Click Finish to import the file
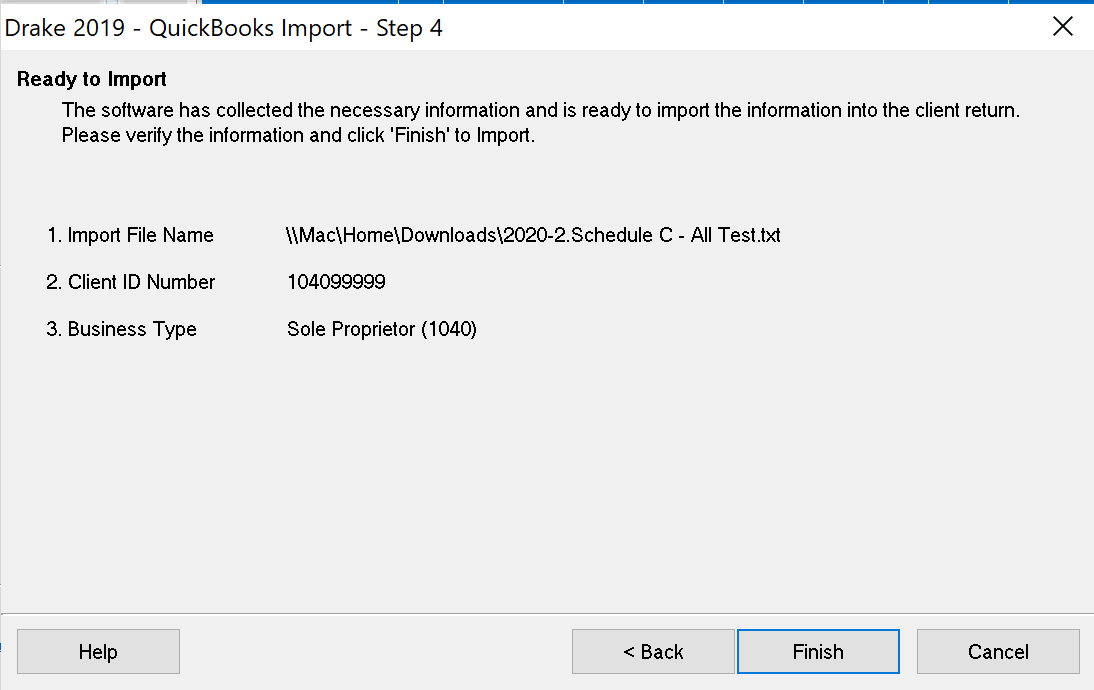1094x690 pixels. [x=818, y=652]
